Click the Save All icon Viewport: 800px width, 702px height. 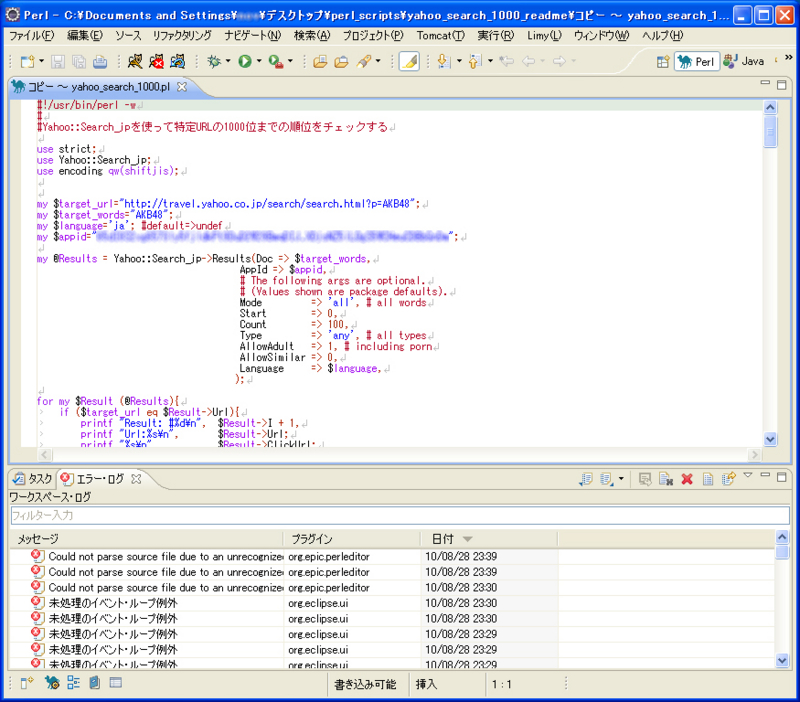79,62
